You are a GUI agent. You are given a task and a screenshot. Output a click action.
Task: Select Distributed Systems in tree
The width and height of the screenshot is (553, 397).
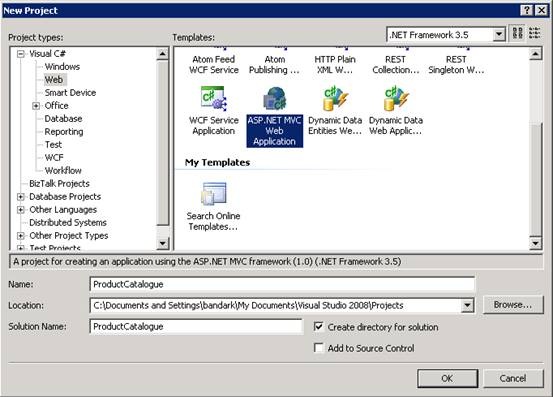(68, 222)
